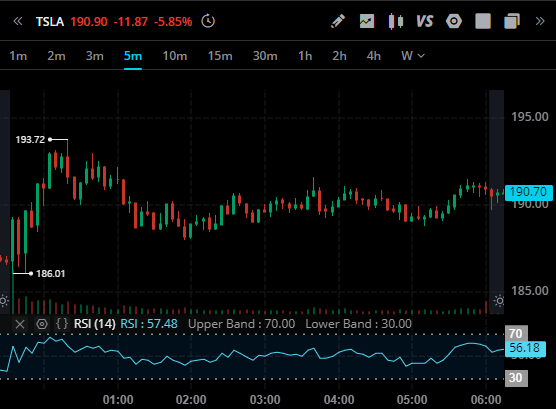Click the TSLA ticker symbol
556x409 pixels.
point(50,22)
